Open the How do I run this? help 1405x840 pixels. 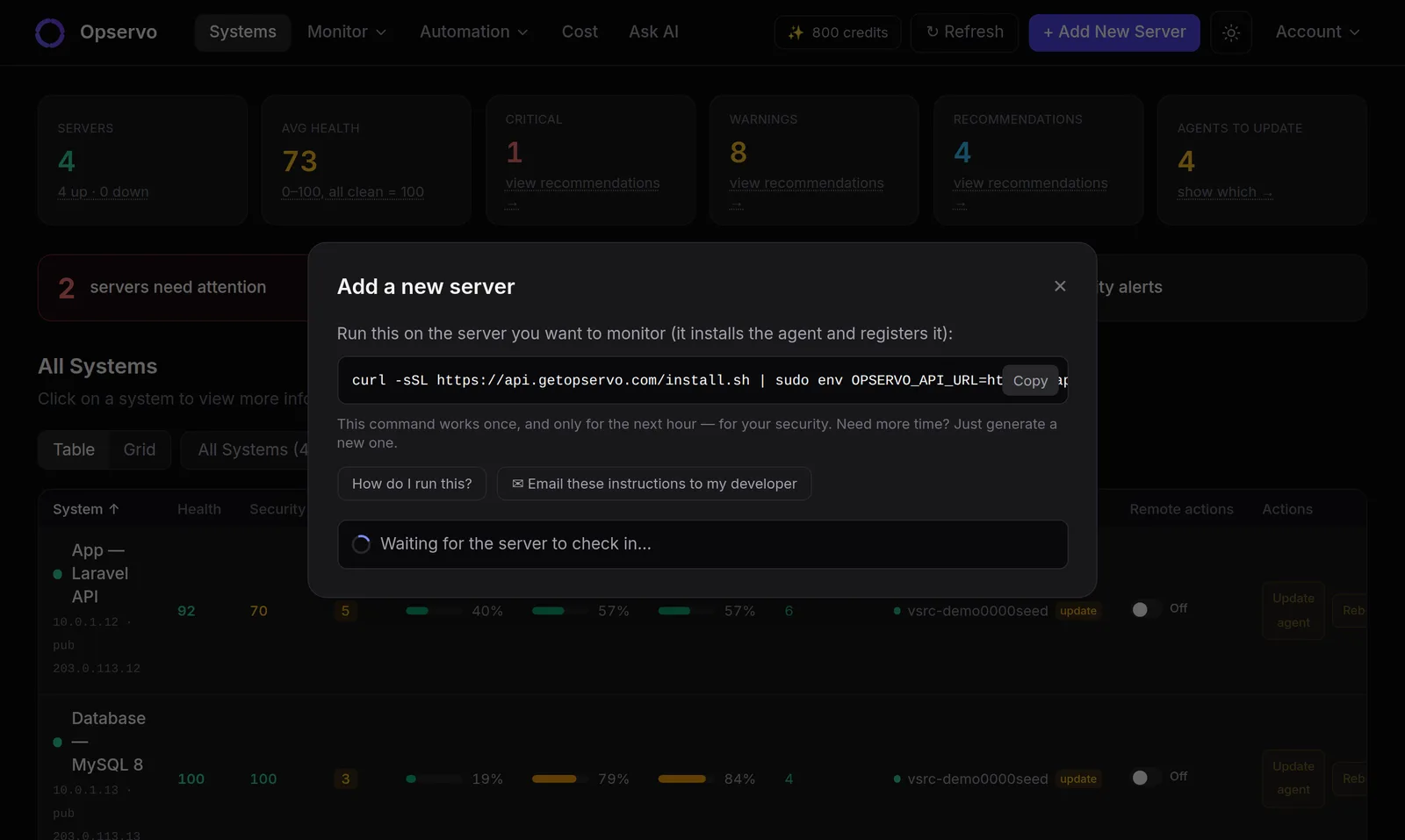coord(412,484)
